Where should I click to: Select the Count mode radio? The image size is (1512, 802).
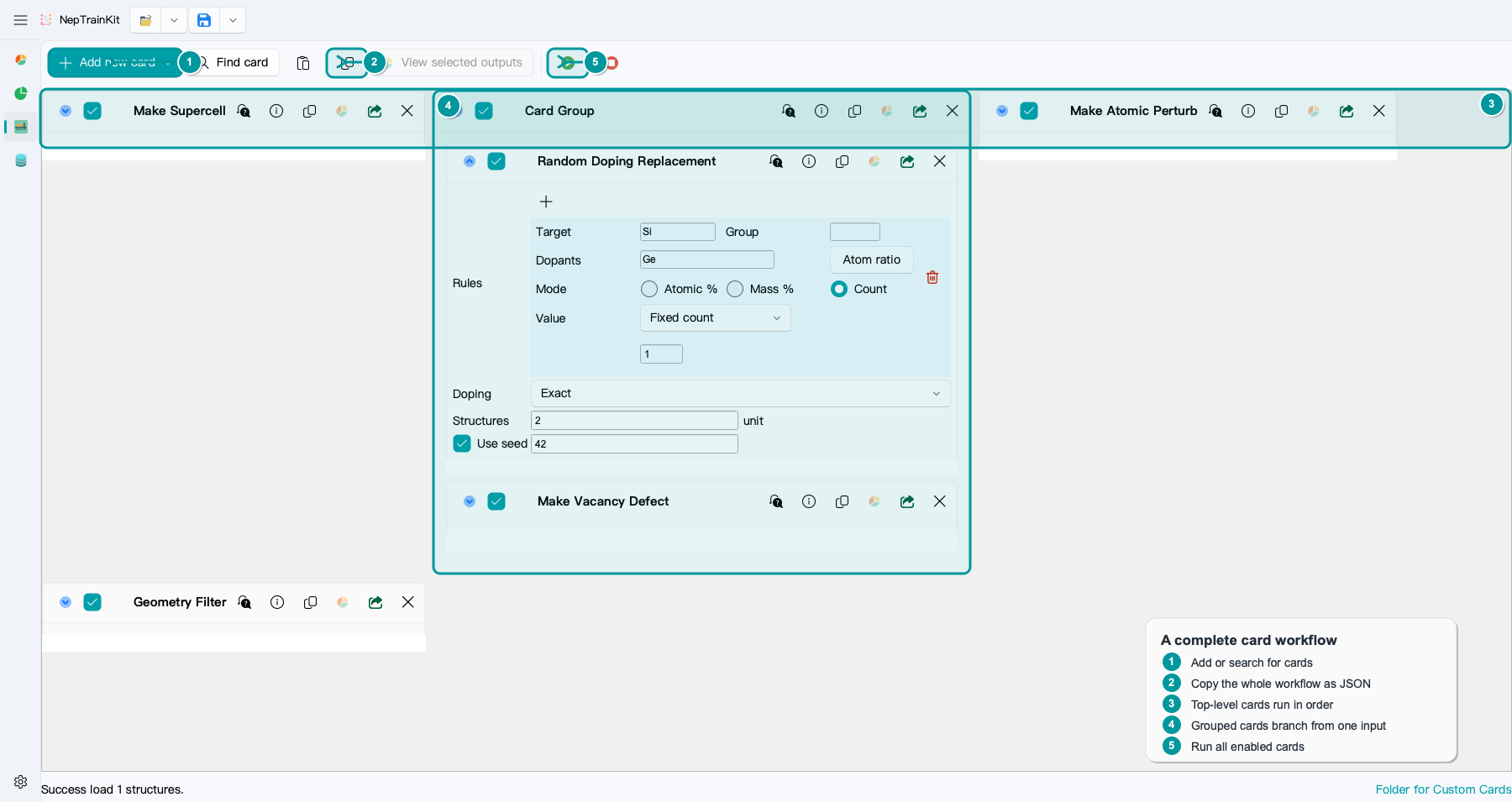[839, 289]
